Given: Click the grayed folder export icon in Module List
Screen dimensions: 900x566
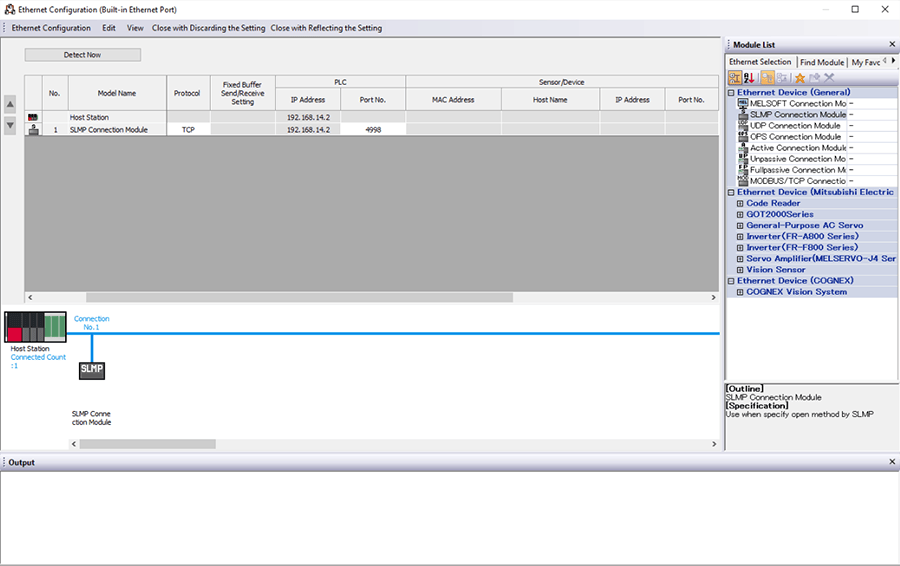Looking at the screenshot, I should point(814,78).
